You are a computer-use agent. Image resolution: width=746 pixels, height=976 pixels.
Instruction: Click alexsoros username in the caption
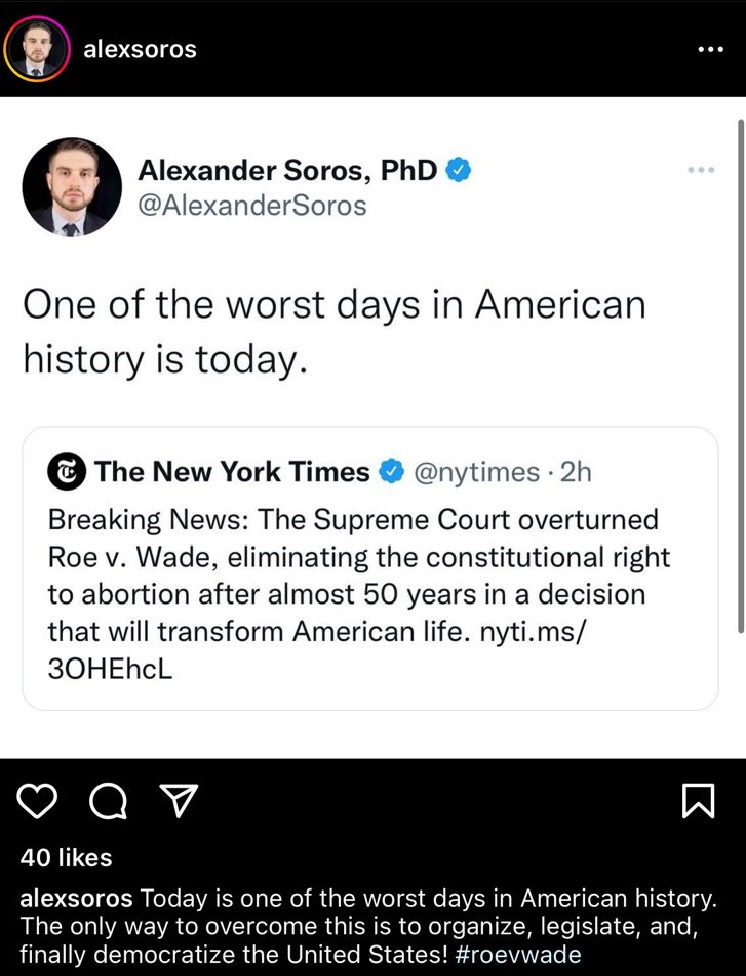pyautogui.click(x=76, y=897)
